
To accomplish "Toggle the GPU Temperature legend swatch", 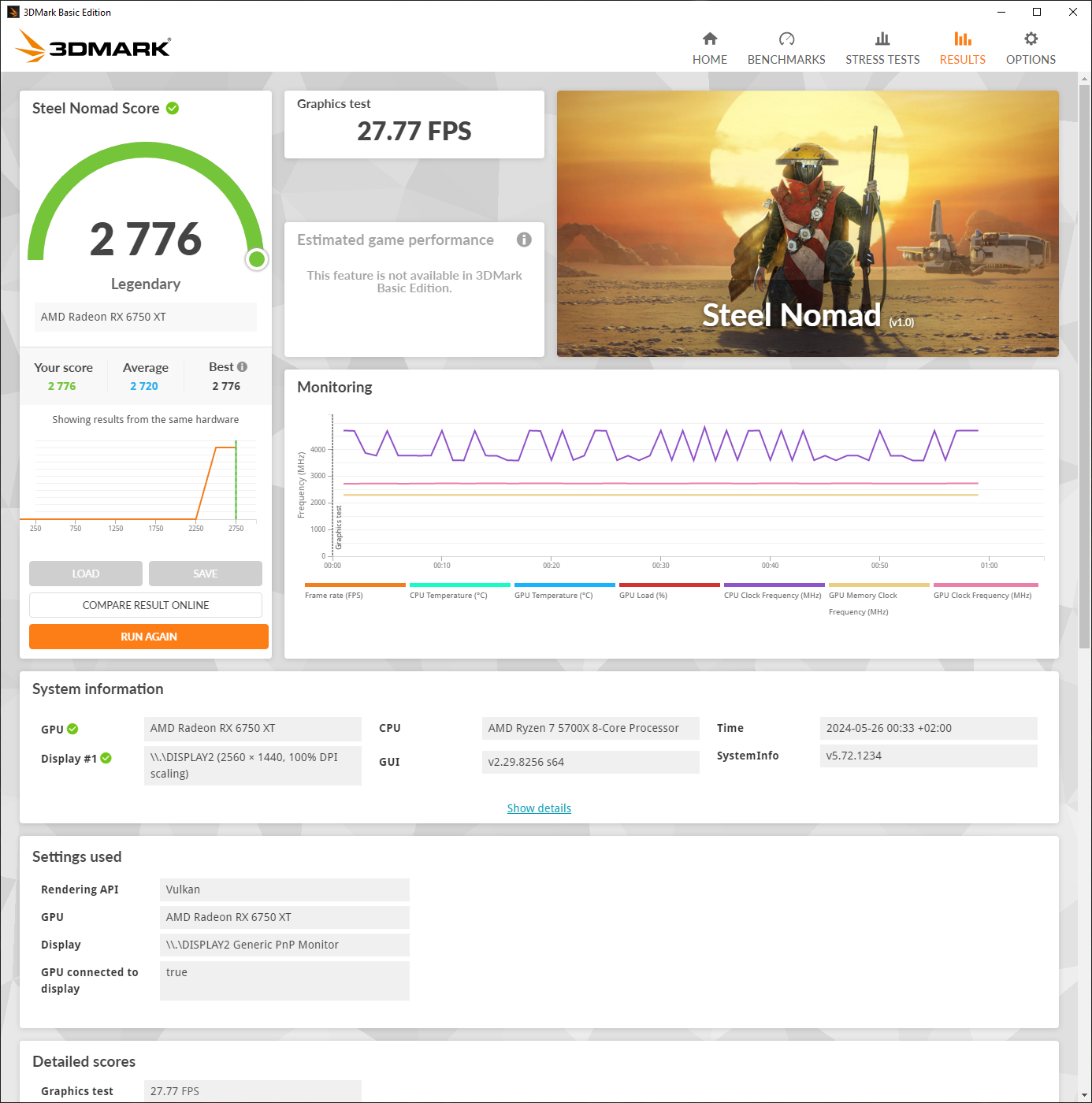I will pyautogui.click(x=565, y=585).
